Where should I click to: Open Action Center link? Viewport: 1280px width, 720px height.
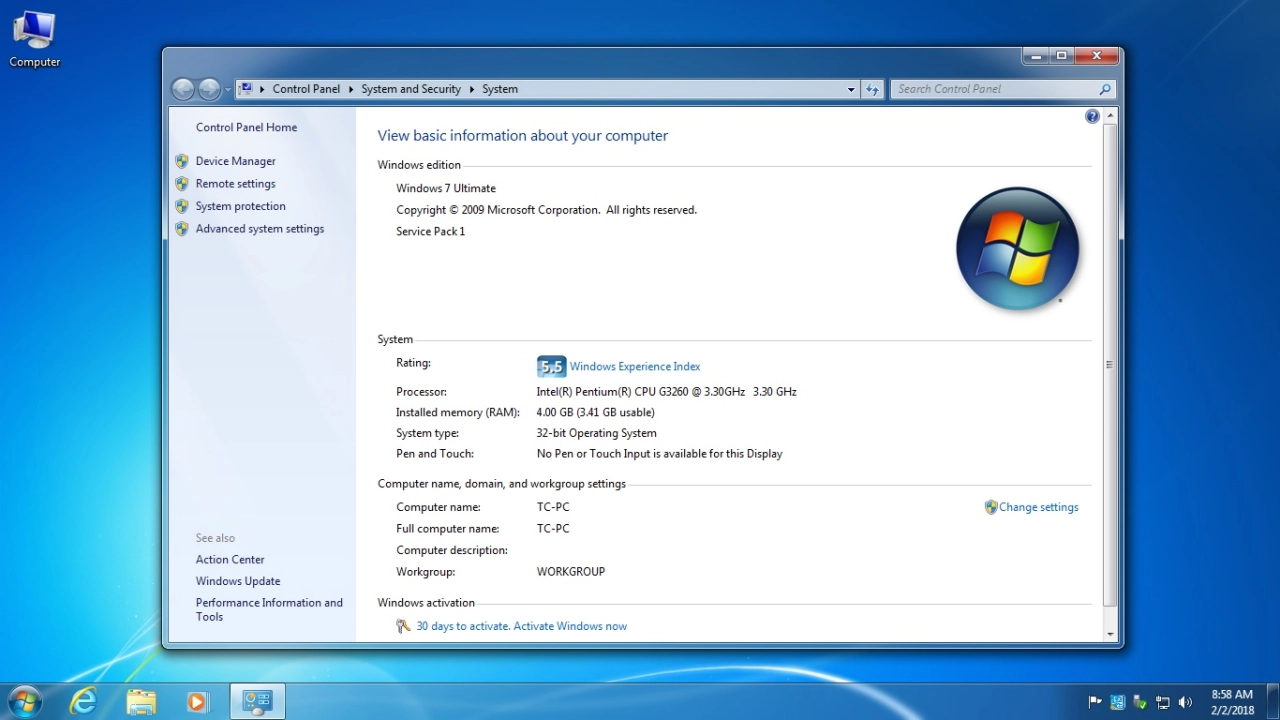[x=230, y=560]
